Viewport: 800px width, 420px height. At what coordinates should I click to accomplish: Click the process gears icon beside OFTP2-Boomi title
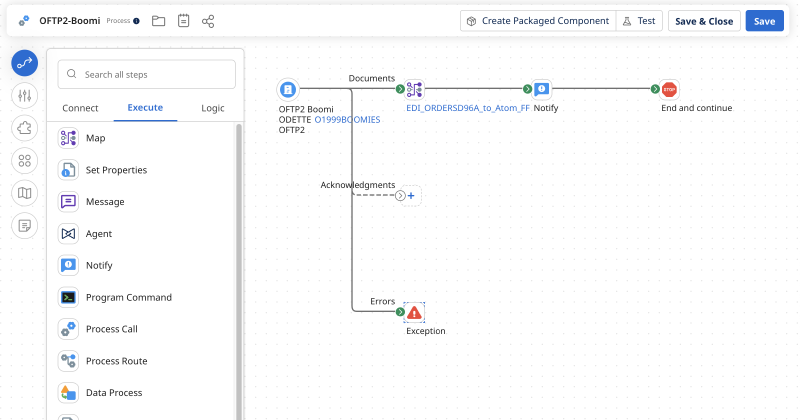coord(24,21)
